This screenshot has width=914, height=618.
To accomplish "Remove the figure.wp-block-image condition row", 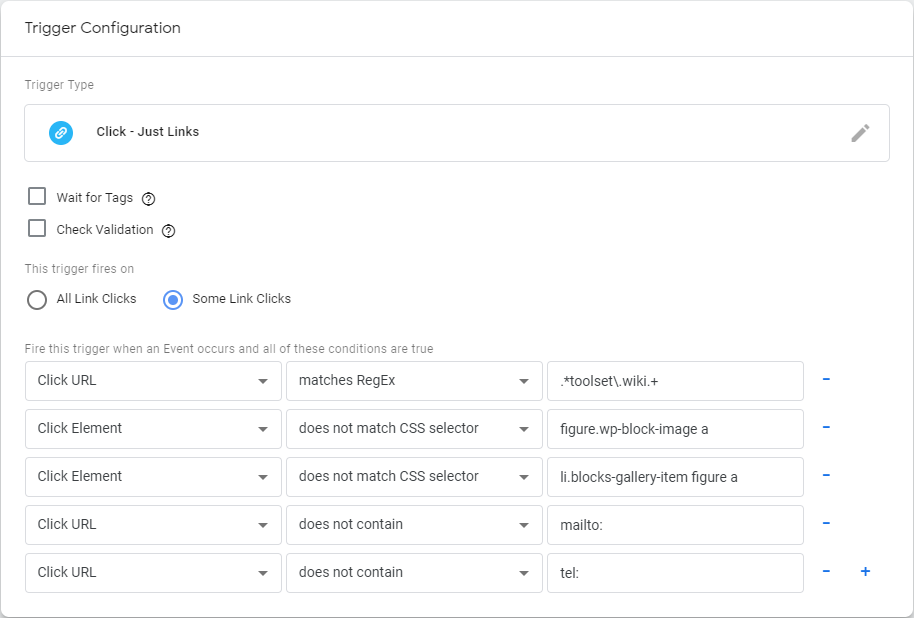I will point(826,427).
